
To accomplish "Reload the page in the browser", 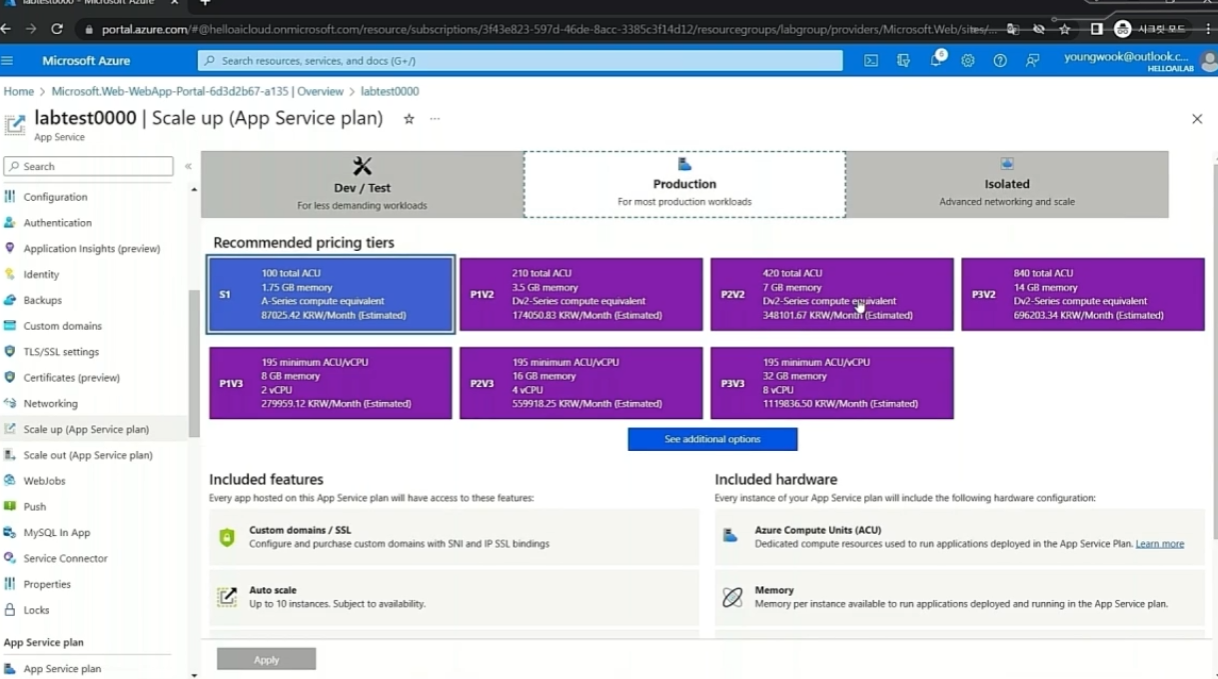I will coord(57,29).
